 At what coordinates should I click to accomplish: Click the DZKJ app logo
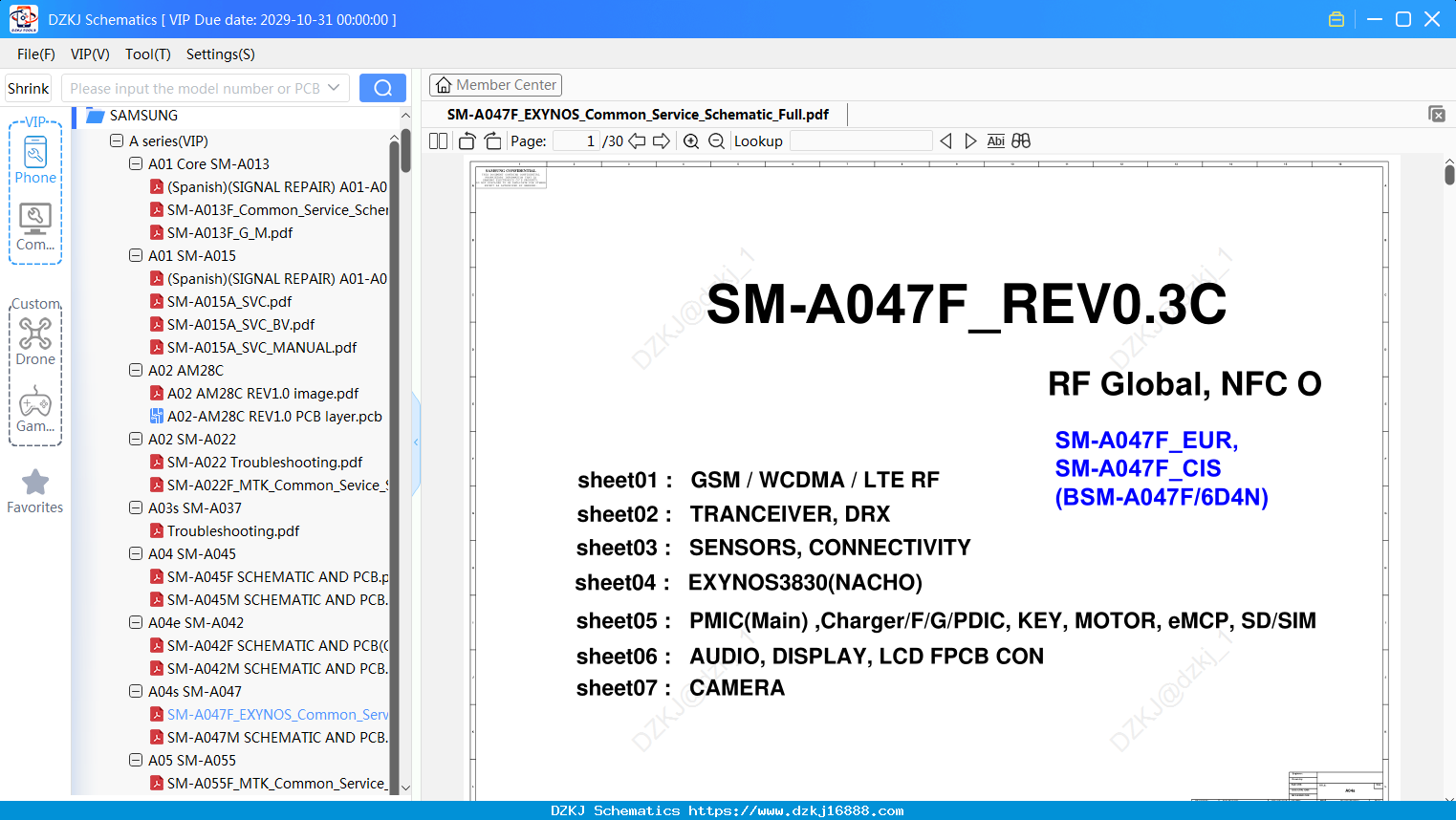[x=23, y=19]
